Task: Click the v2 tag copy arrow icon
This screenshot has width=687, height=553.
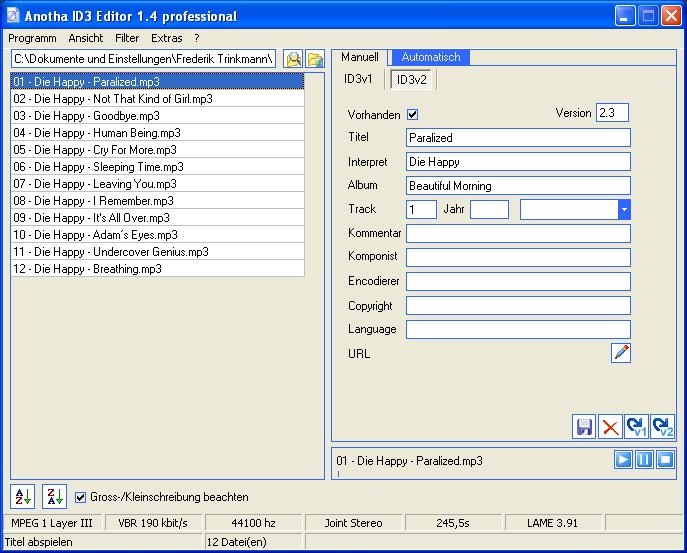Action: [662, 427]
